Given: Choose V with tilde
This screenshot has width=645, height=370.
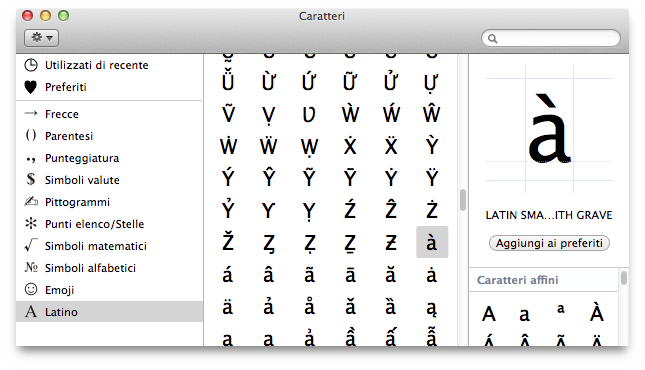Looking at the screenshot, I should pyautogui.click(x=228, y=114).
